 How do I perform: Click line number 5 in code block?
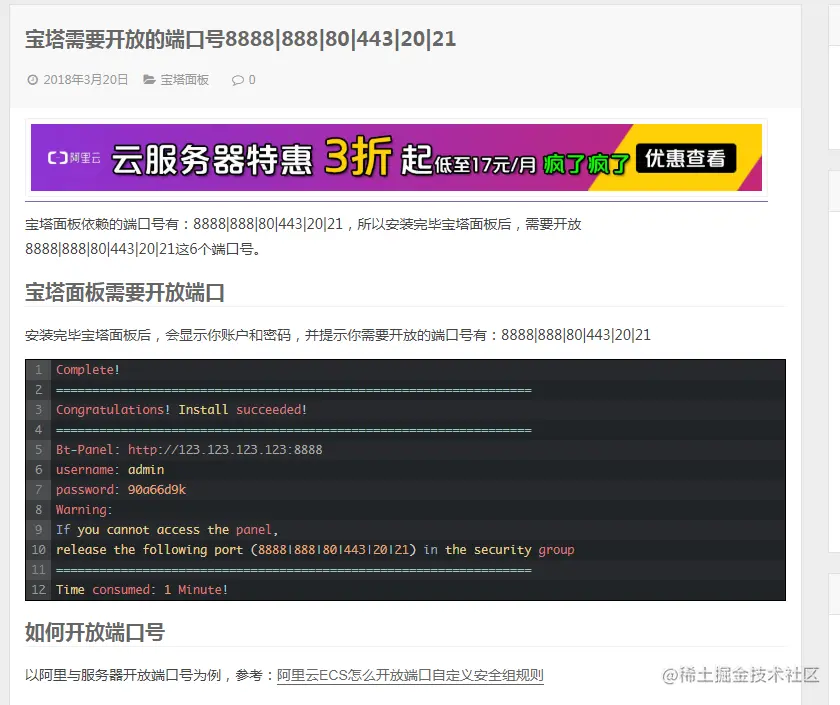click(x=39, y=450)
